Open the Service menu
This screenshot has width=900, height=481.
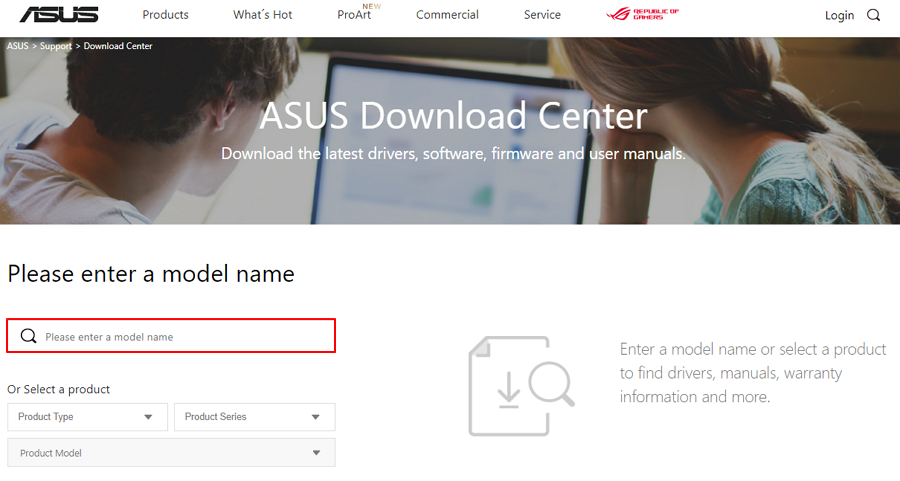click(x=542, y=15)
